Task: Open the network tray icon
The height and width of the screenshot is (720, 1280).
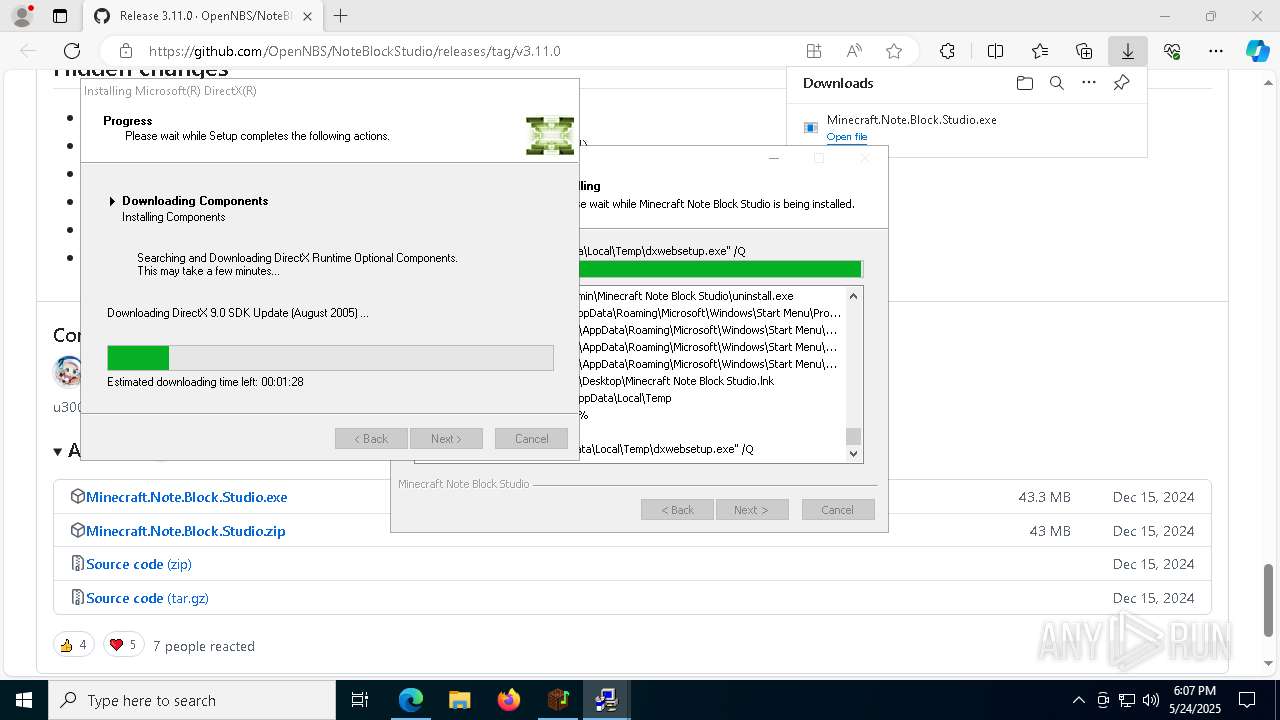Action: (x=1127, y=700)
